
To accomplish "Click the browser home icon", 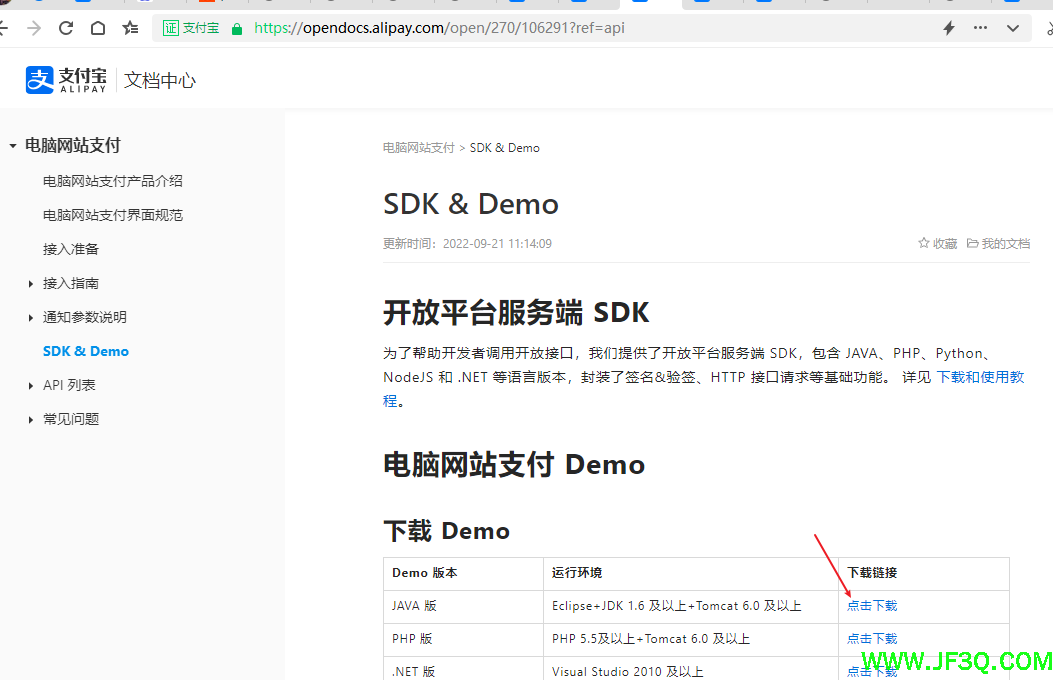I will tap(98, 28).
